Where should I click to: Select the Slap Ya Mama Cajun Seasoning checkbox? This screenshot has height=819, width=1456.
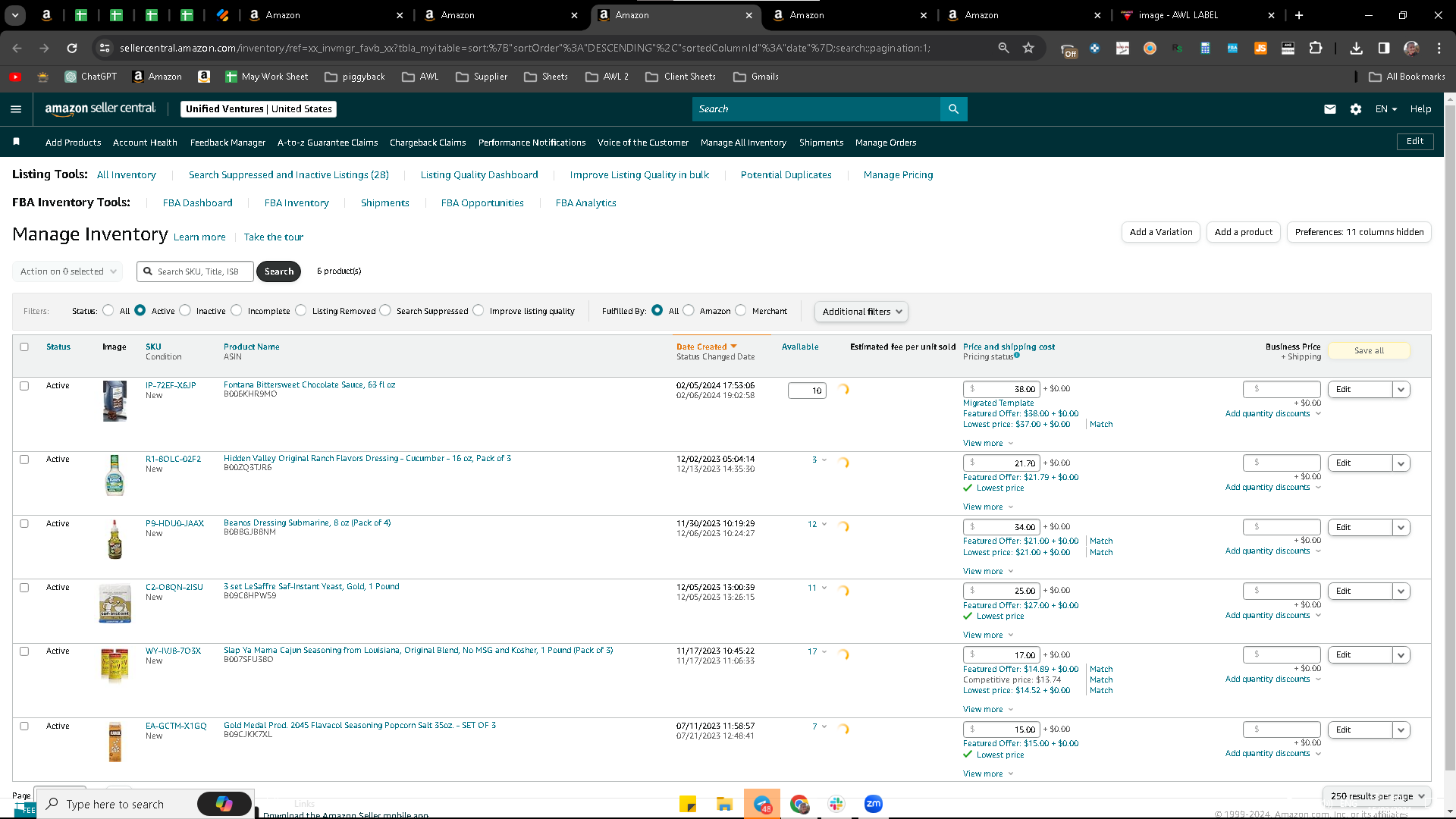tap(24, 651)
